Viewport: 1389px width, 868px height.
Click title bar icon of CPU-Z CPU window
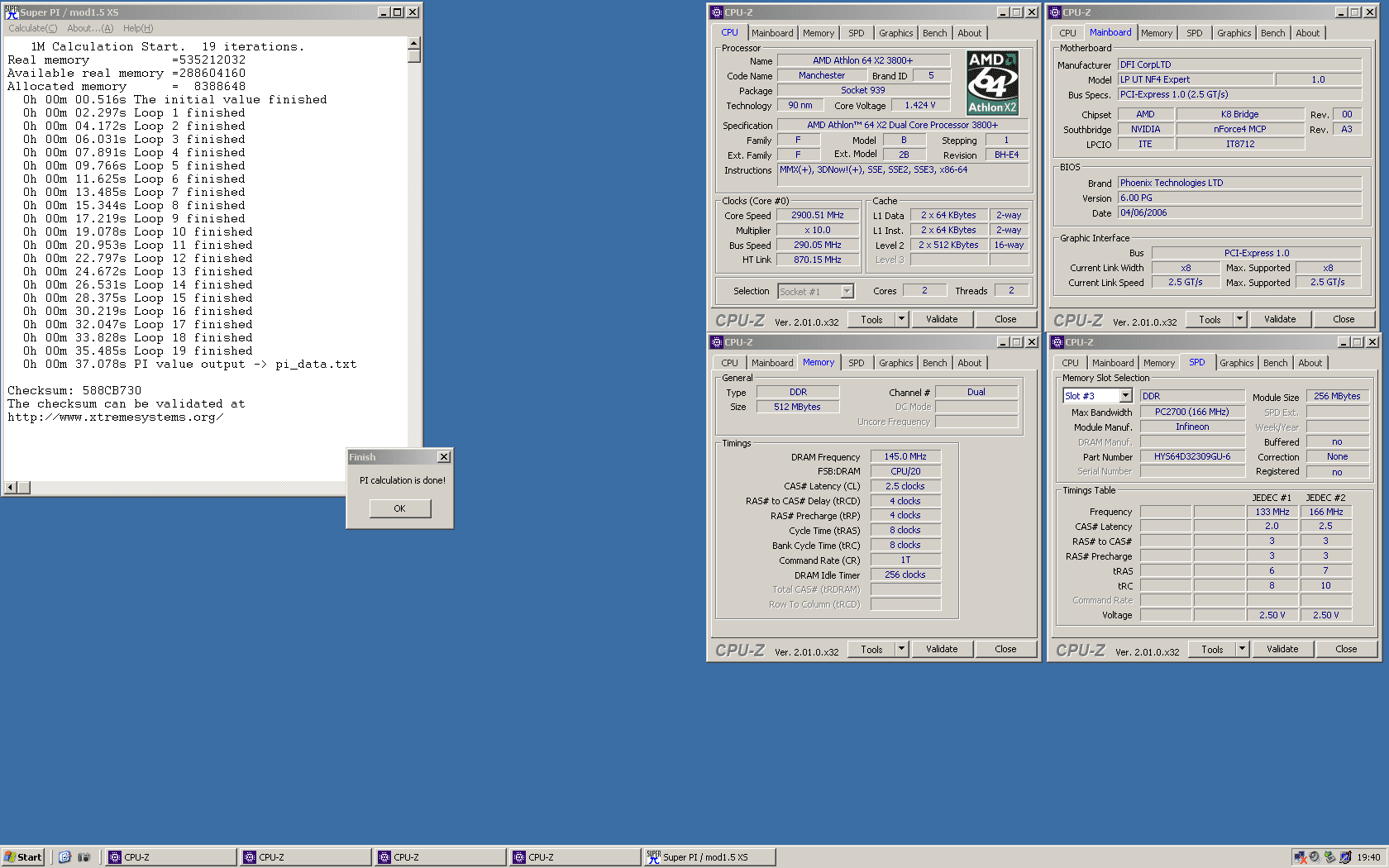[x=716, y=12]
